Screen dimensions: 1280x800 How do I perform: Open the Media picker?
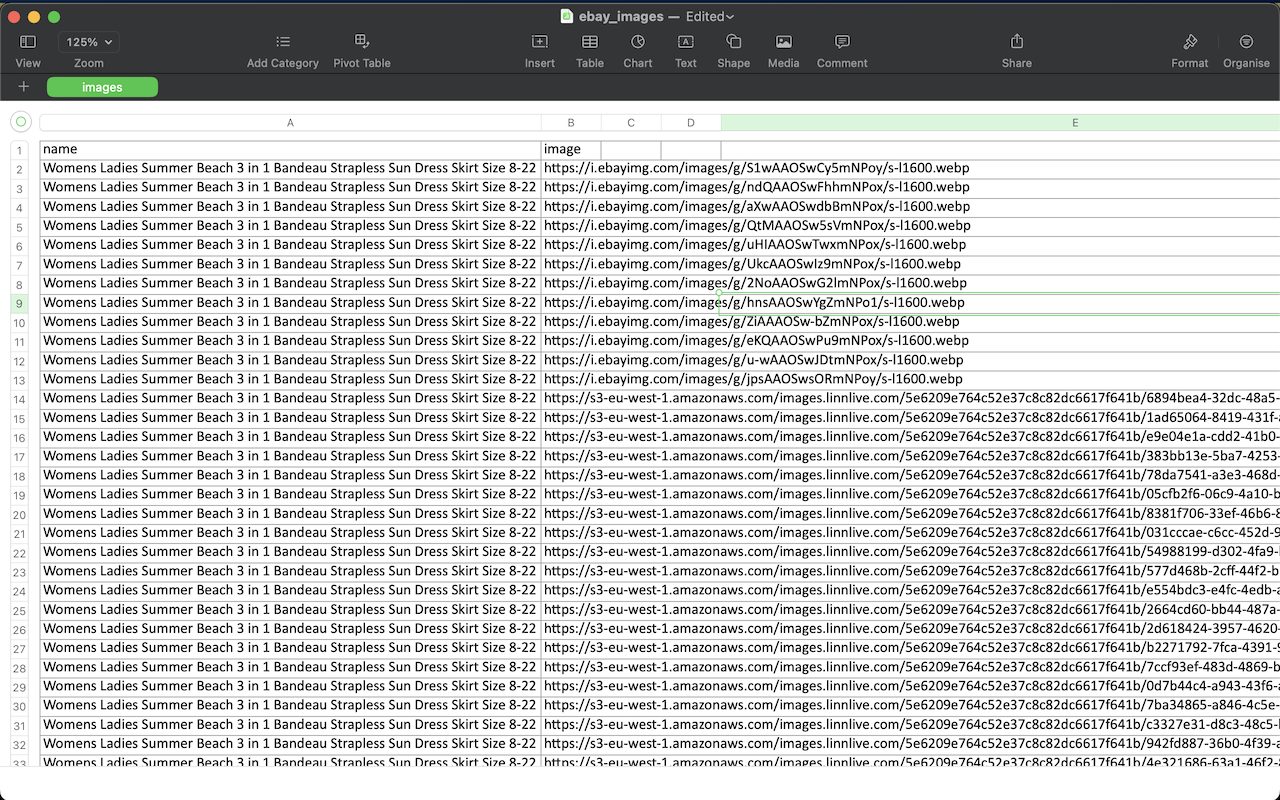tap(784, 42)
